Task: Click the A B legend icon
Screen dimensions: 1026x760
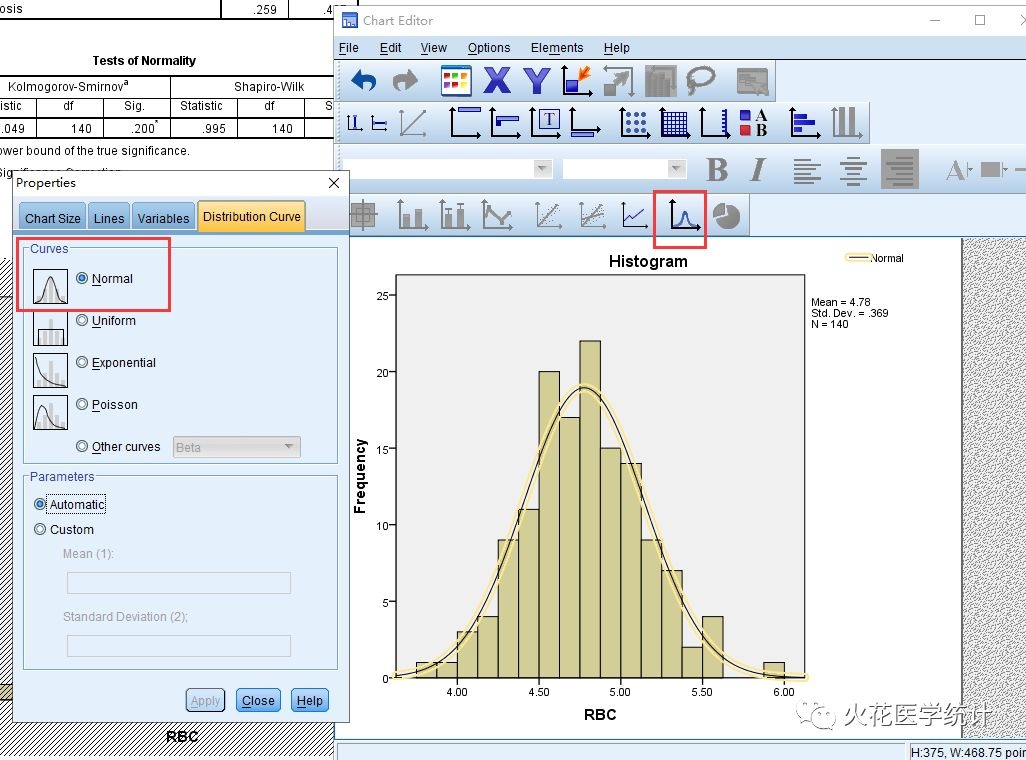Action: [753, 122]
